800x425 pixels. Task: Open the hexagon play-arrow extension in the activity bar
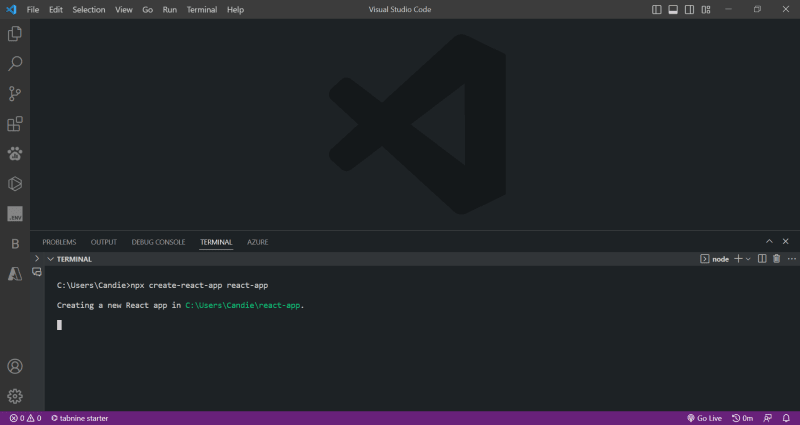click(15, 184)
